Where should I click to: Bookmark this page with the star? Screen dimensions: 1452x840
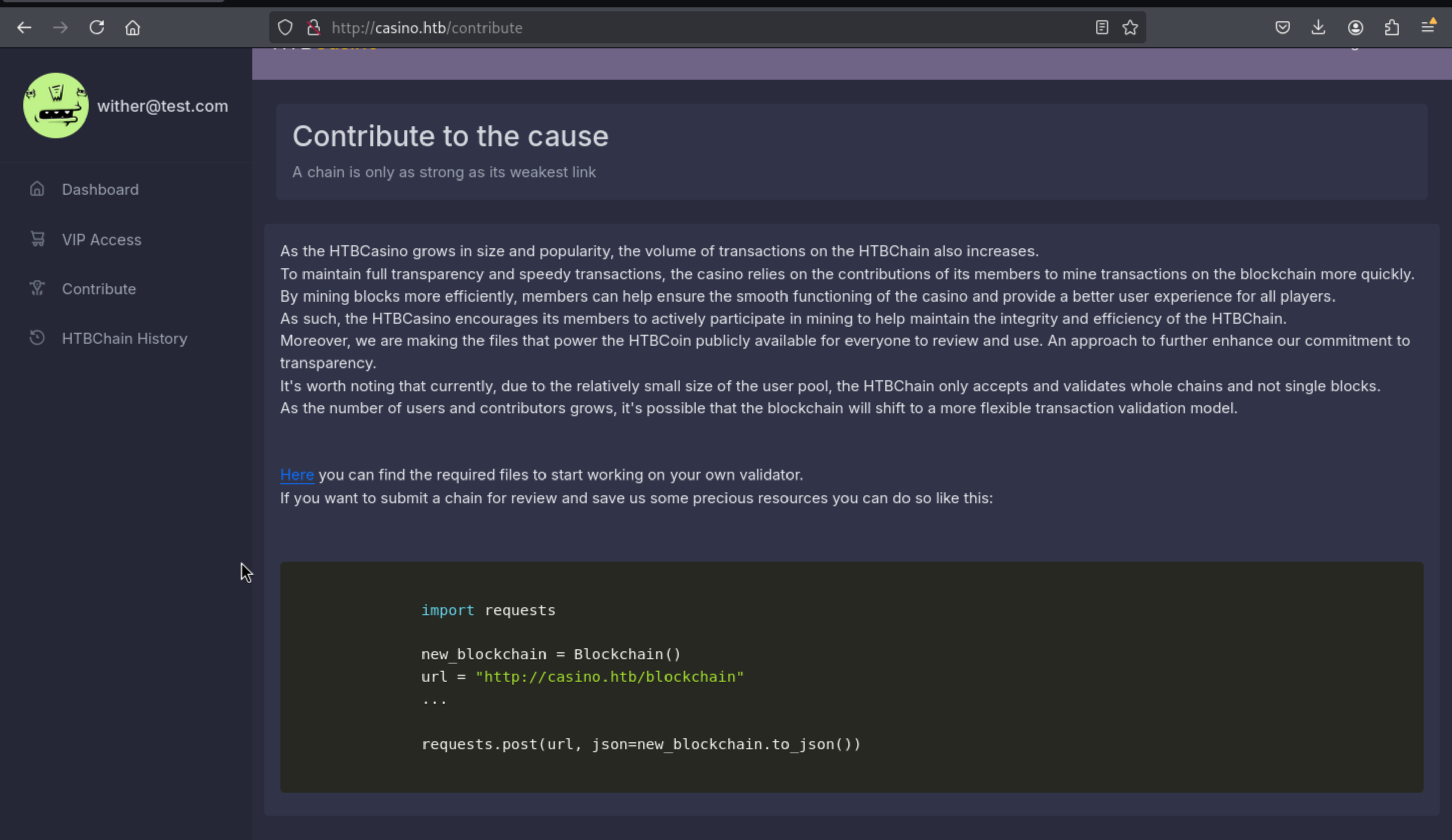(1130, 27)
